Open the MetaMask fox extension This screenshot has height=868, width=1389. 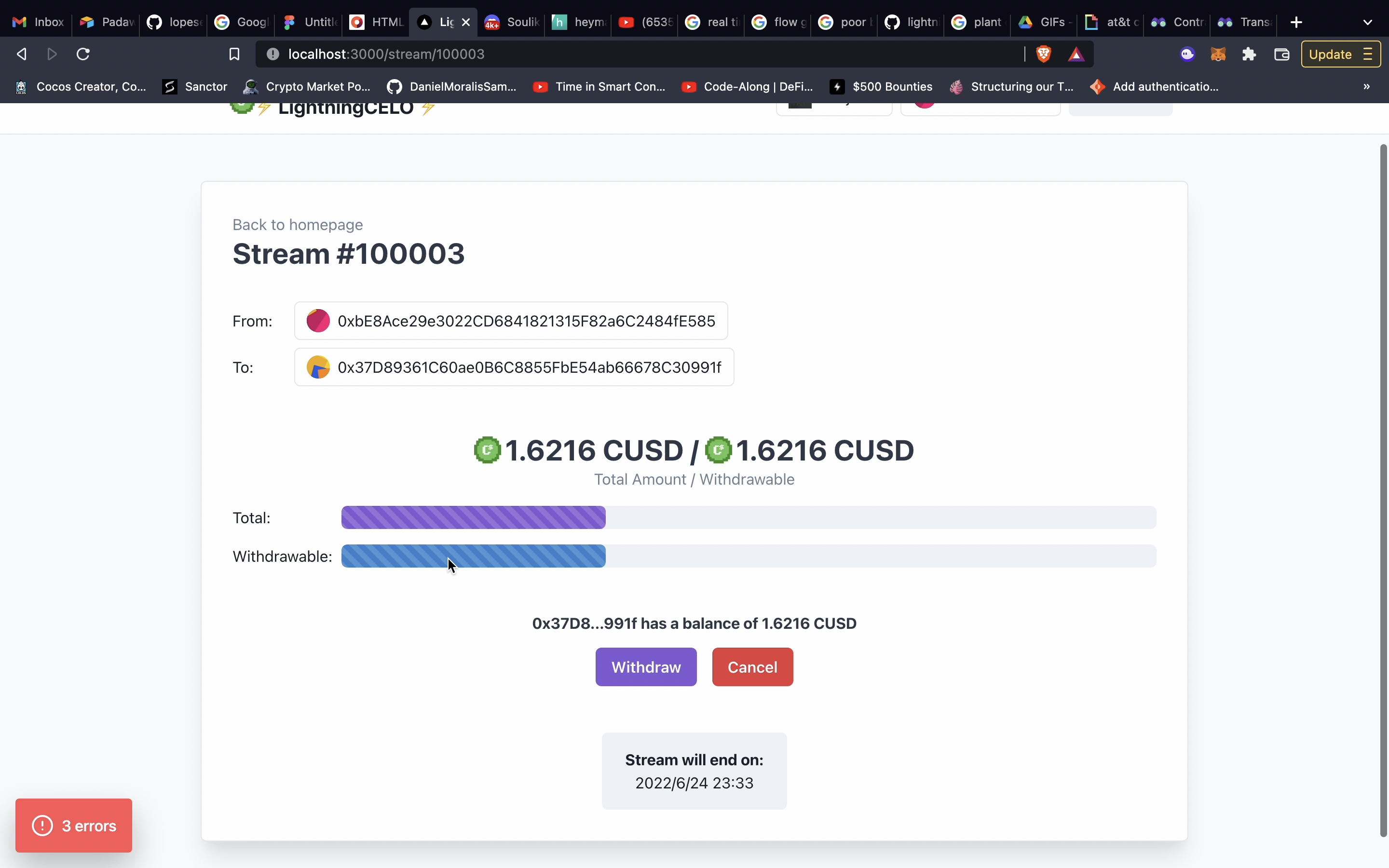point(1218,54)
